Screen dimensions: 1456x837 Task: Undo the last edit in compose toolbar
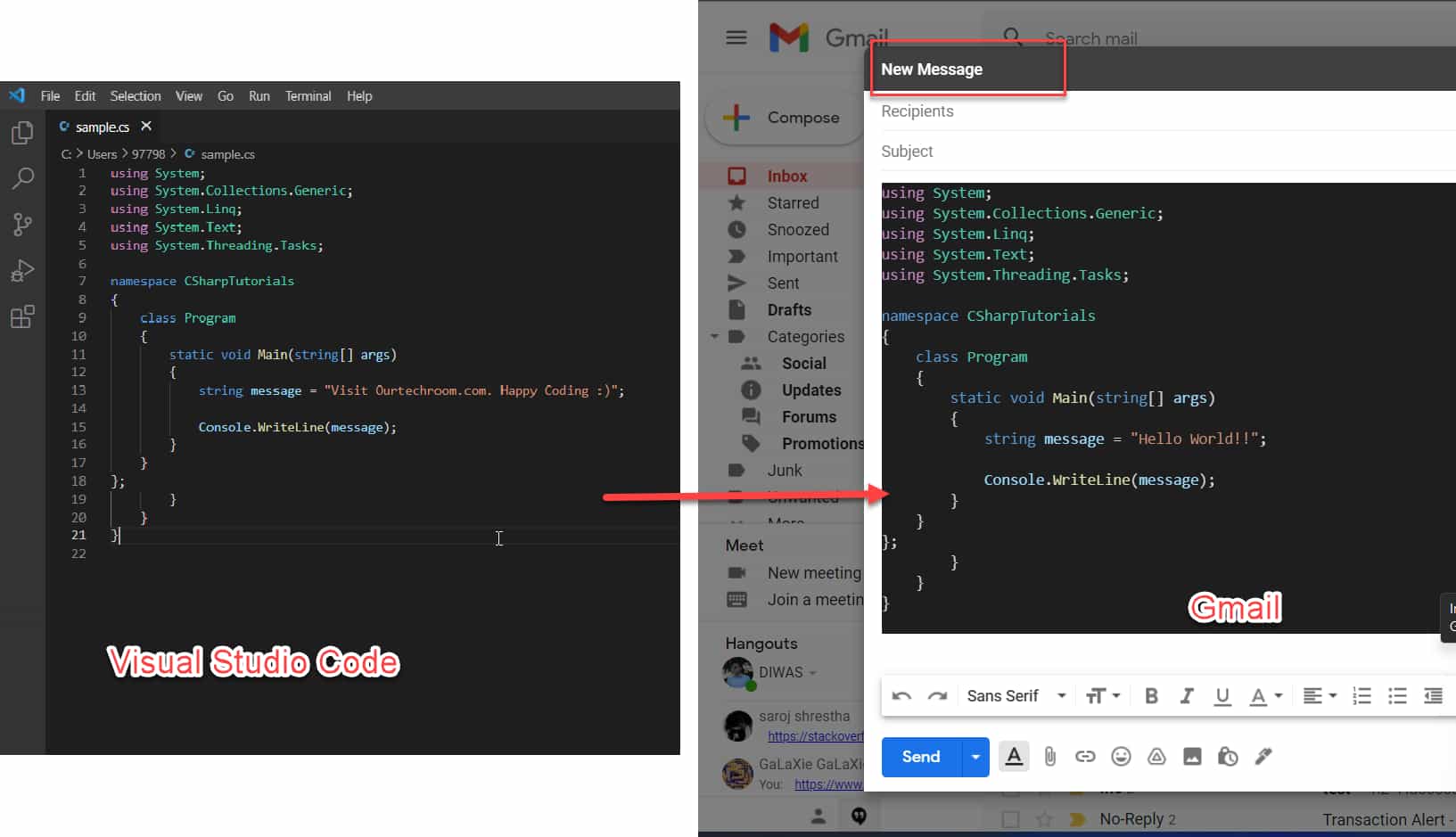901,696
